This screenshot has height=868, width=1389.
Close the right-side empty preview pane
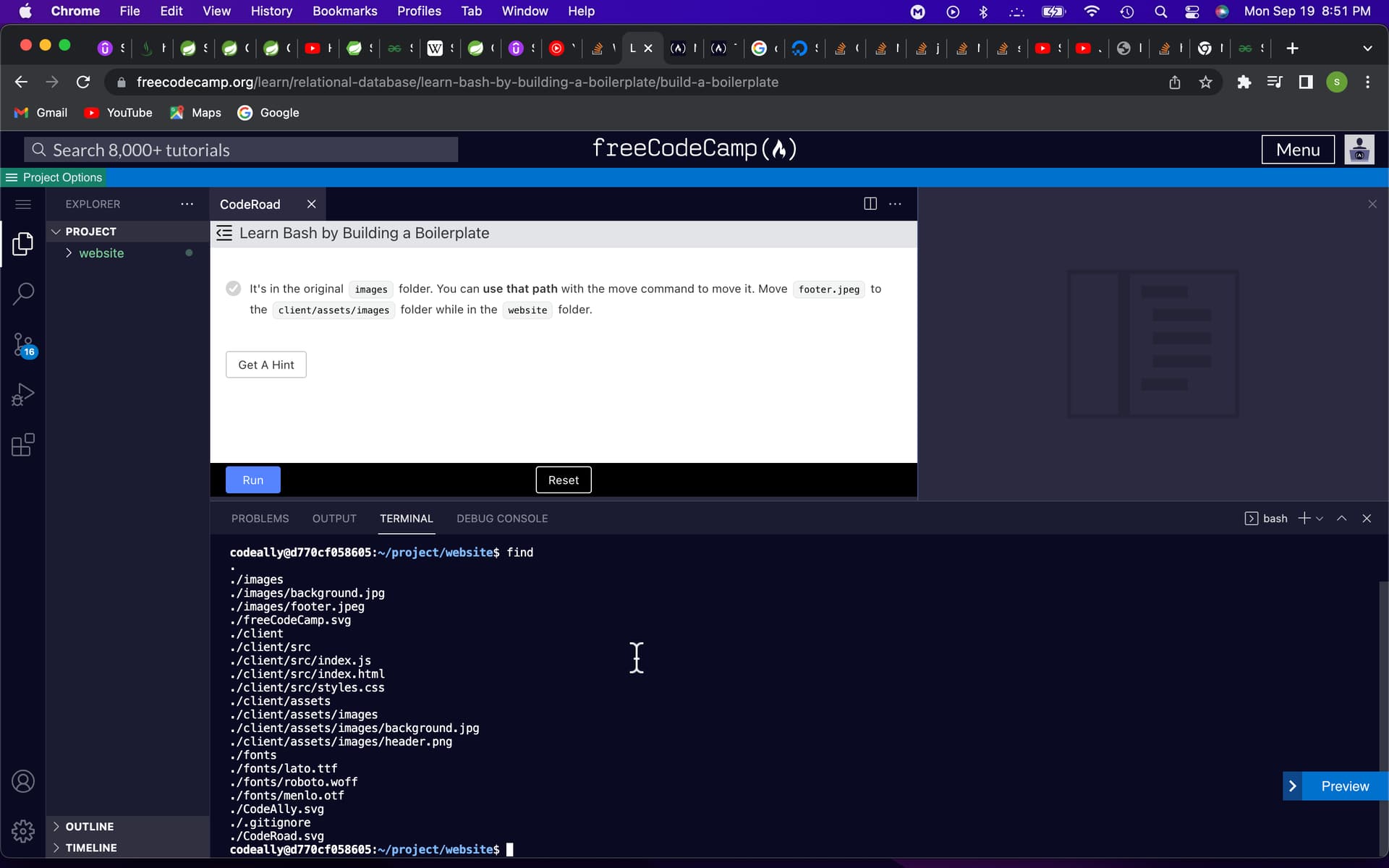(x=1372, y=204)
